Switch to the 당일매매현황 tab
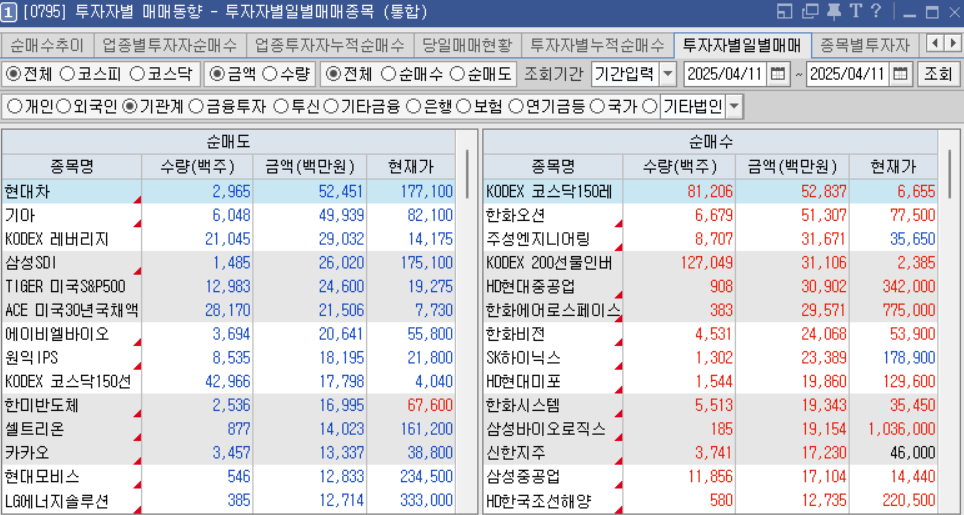Screen dimensions: 964x515 (x=467, y=45)
